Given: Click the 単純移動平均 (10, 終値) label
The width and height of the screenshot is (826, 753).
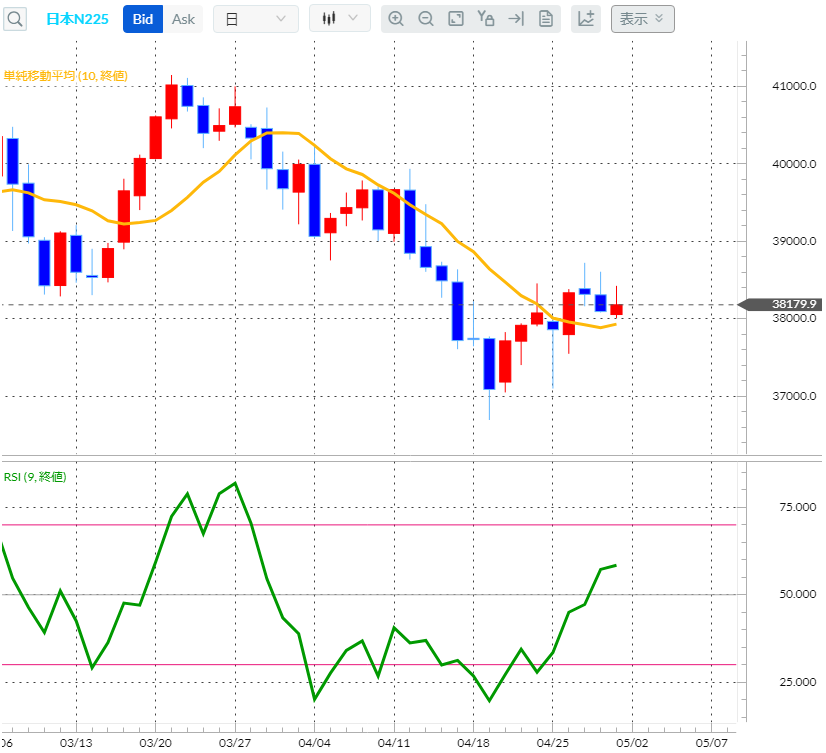Looking at the screenshot, I should (x=64, y=75).
